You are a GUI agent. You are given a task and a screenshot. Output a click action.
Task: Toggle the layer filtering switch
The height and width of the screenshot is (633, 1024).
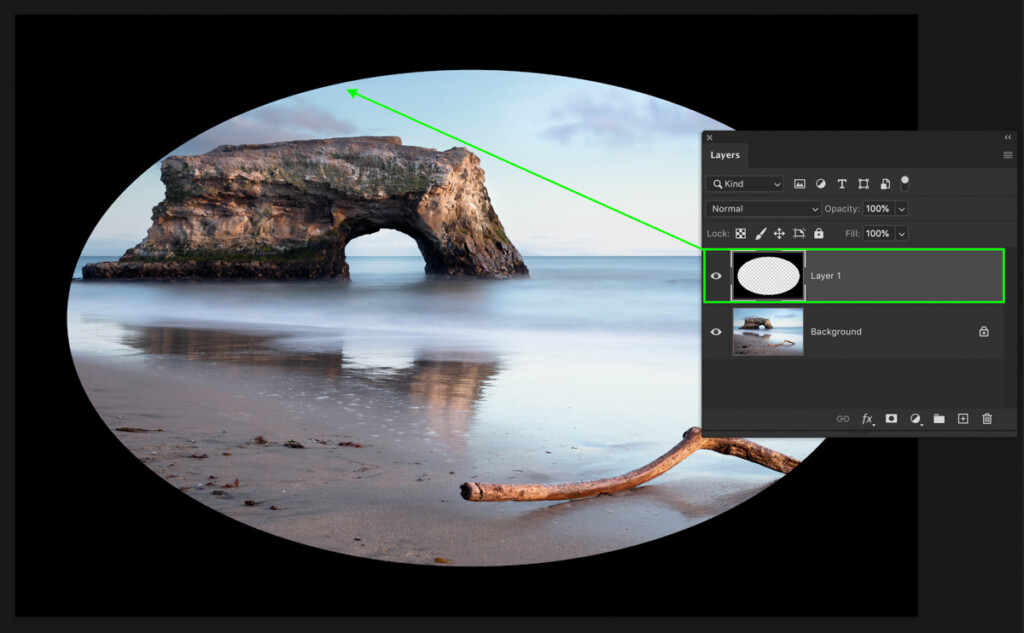(905, 184)
